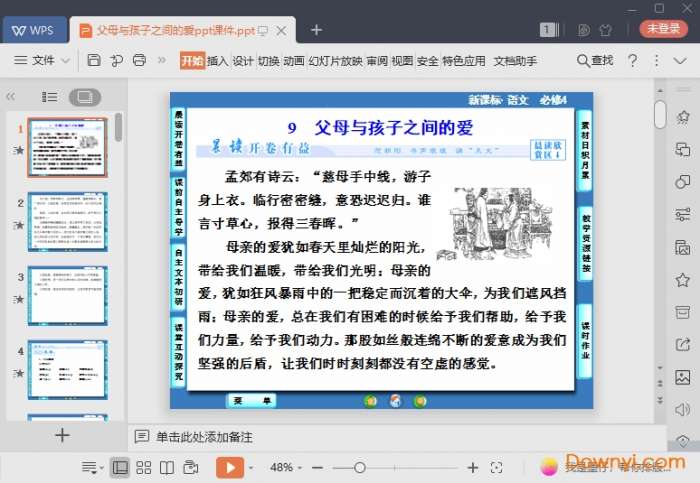Expand the 文件 menu dropdown
700x483 pixels.
tap(43, 61)
